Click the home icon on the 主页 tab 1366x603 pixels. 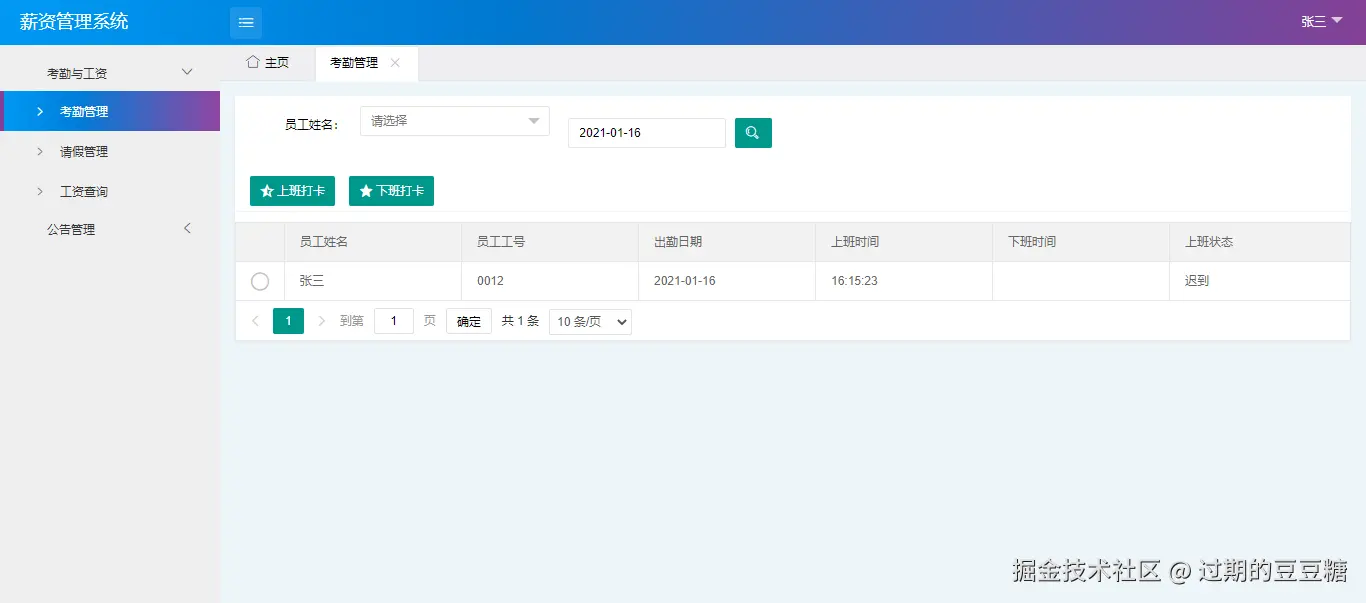click(255, 62)
